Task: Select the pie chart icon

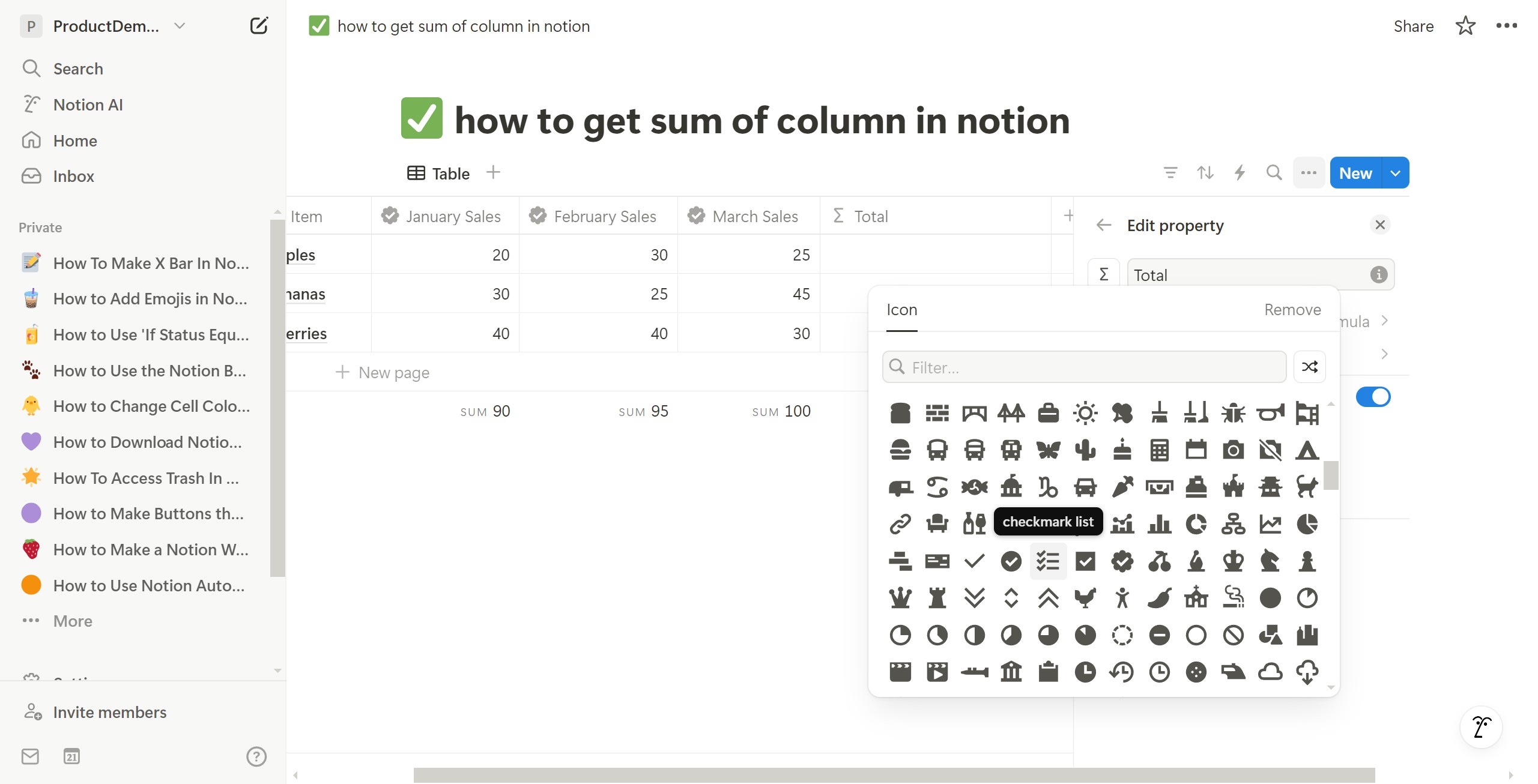Action: (1307, 524)
